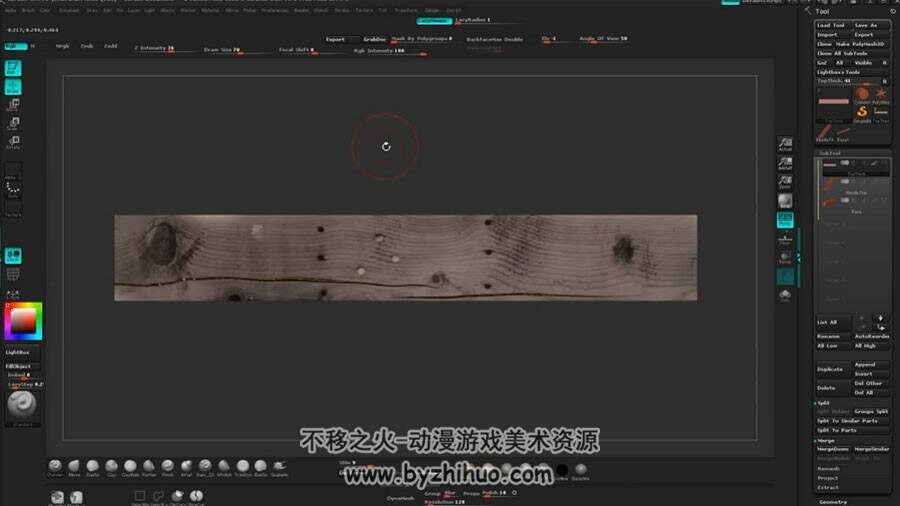Viewport: 900px width, 506px height.
Task: Select the Move brush icon
Action: tap(74, 468)
